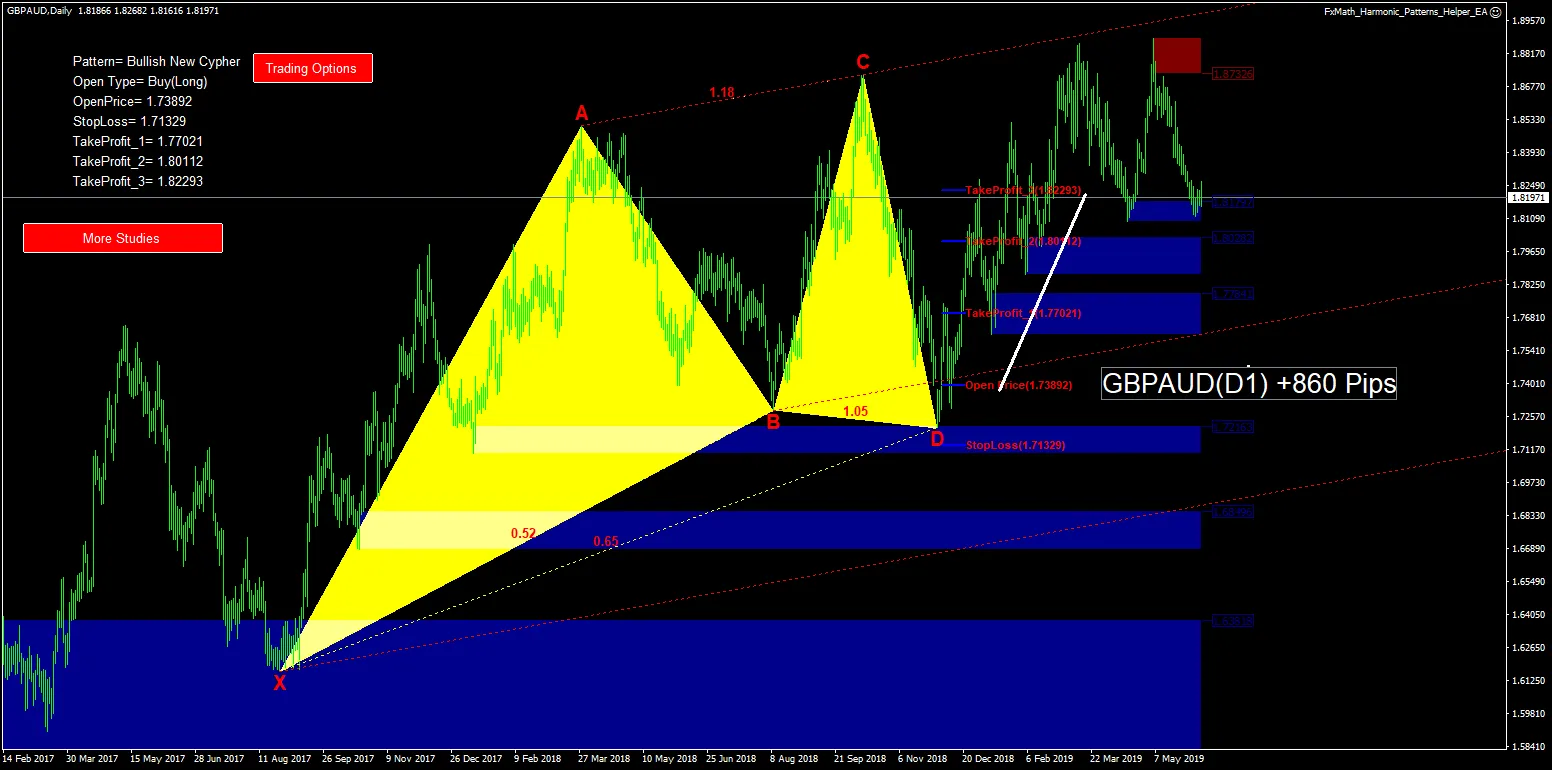The width and height of the screenshot is (1552, 770).
Task: Click the 1.58410 value on price scale
Action: [1531, 746]
